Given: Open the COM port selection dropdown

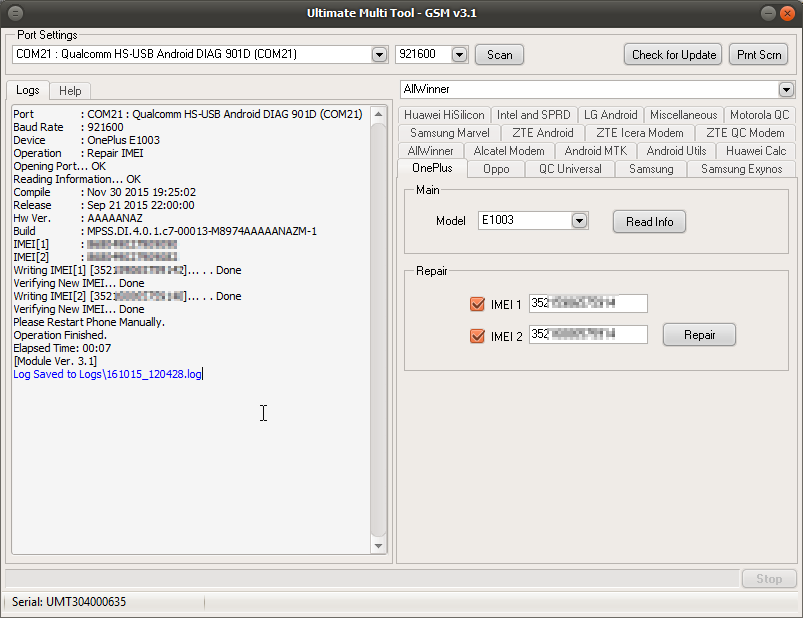Looking at the screenshot, I should 379,55.
